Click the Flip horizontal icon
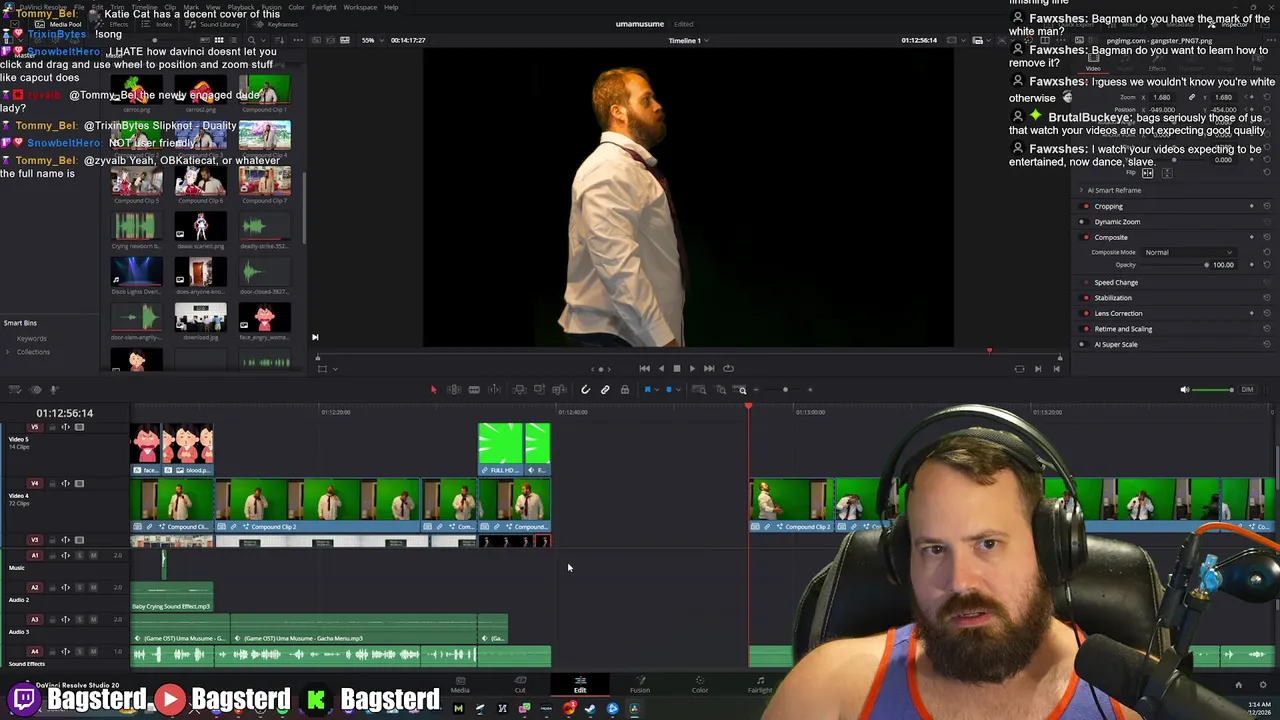 coord(1147,173)
